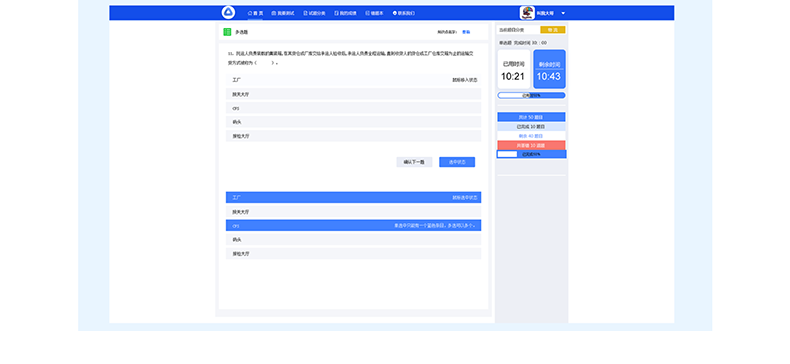Screen dimensions: 790x364
Task: Click the yellow button in sidebar header
Action: click(553, 30)
